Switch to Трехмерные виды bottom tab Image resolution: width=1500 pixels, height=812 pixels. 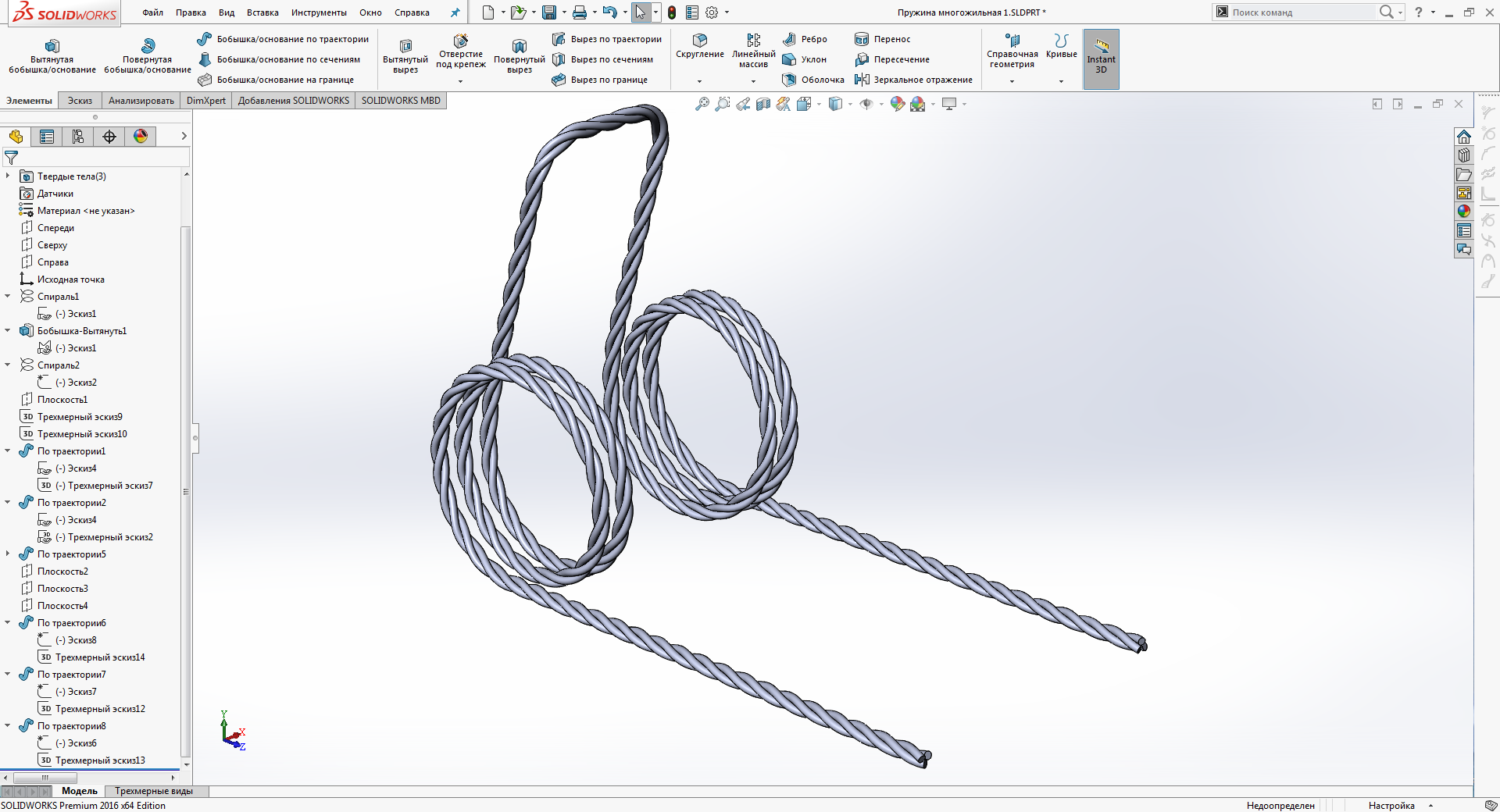tap(154, 791)
